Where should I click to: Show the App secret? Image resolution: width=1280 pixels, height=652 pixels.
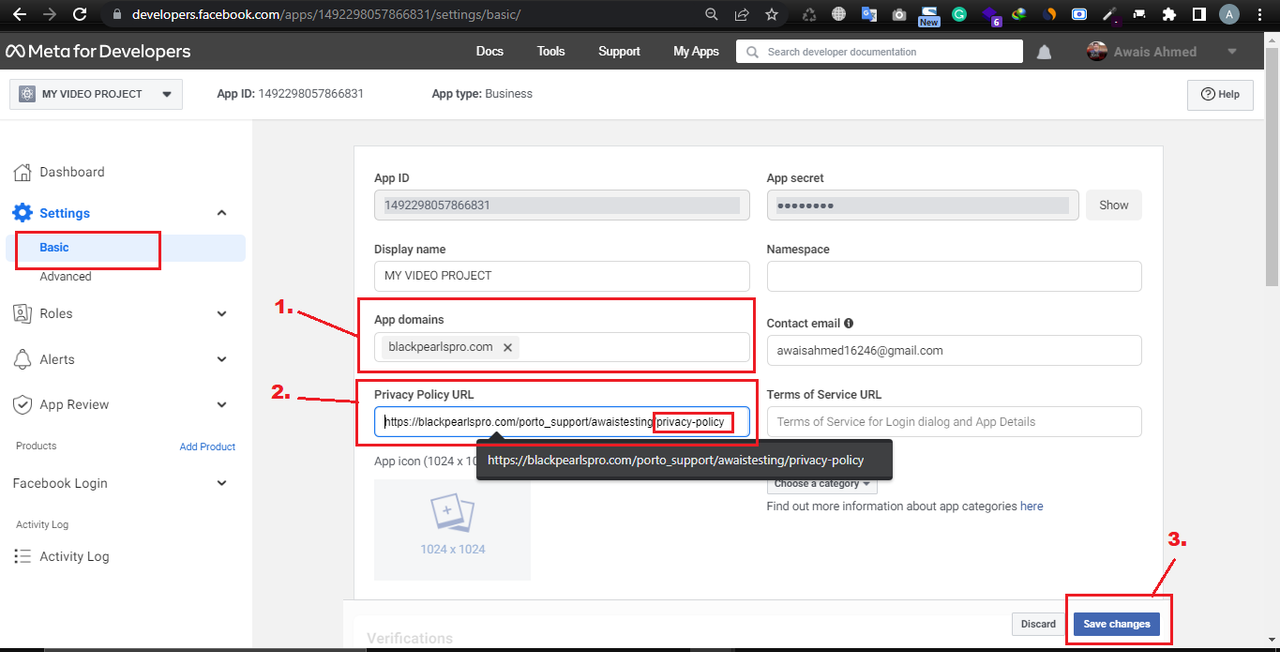(1114, 205)
